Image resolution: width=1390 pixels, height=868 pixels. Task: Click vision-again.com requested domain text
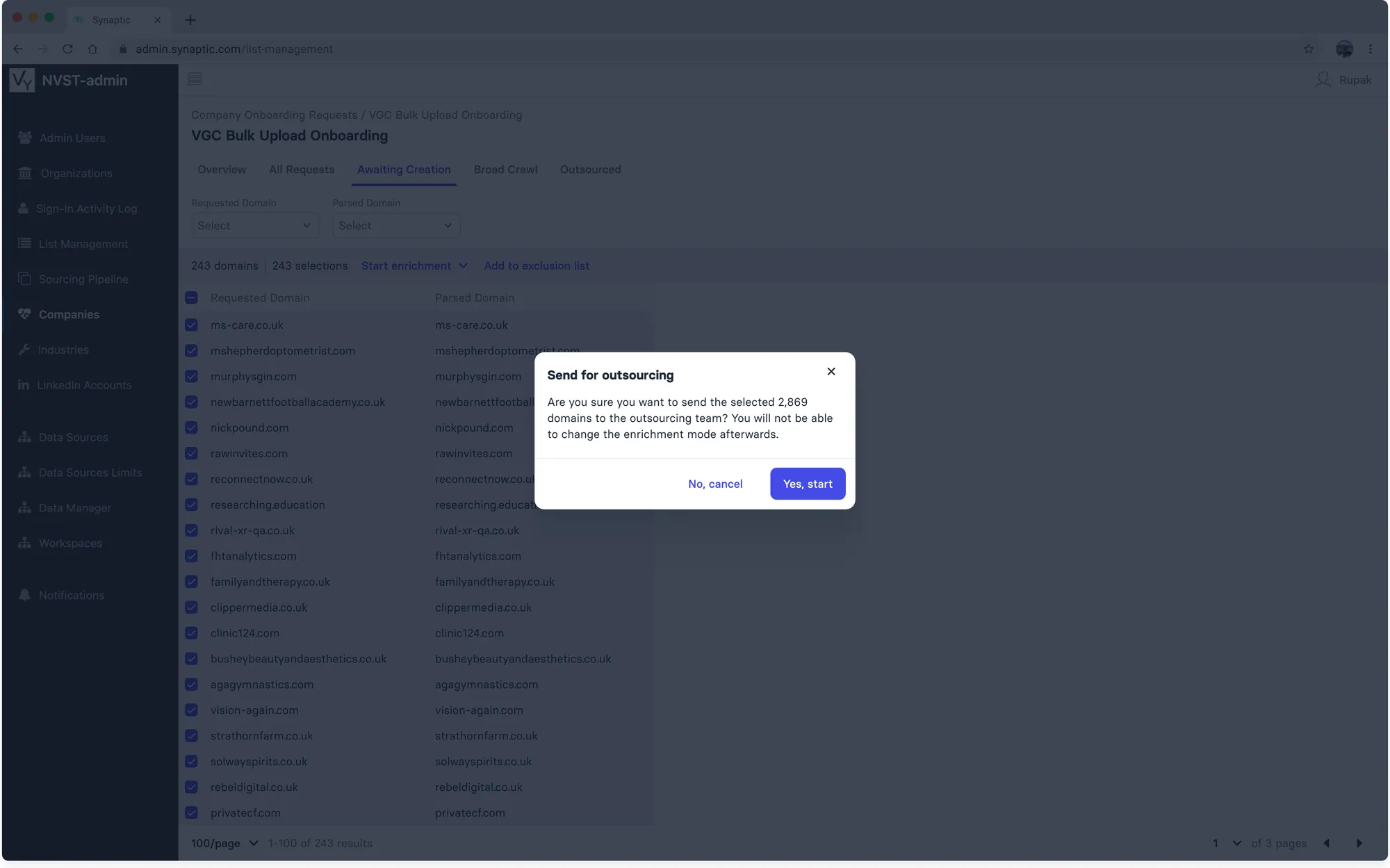[254, 710]
